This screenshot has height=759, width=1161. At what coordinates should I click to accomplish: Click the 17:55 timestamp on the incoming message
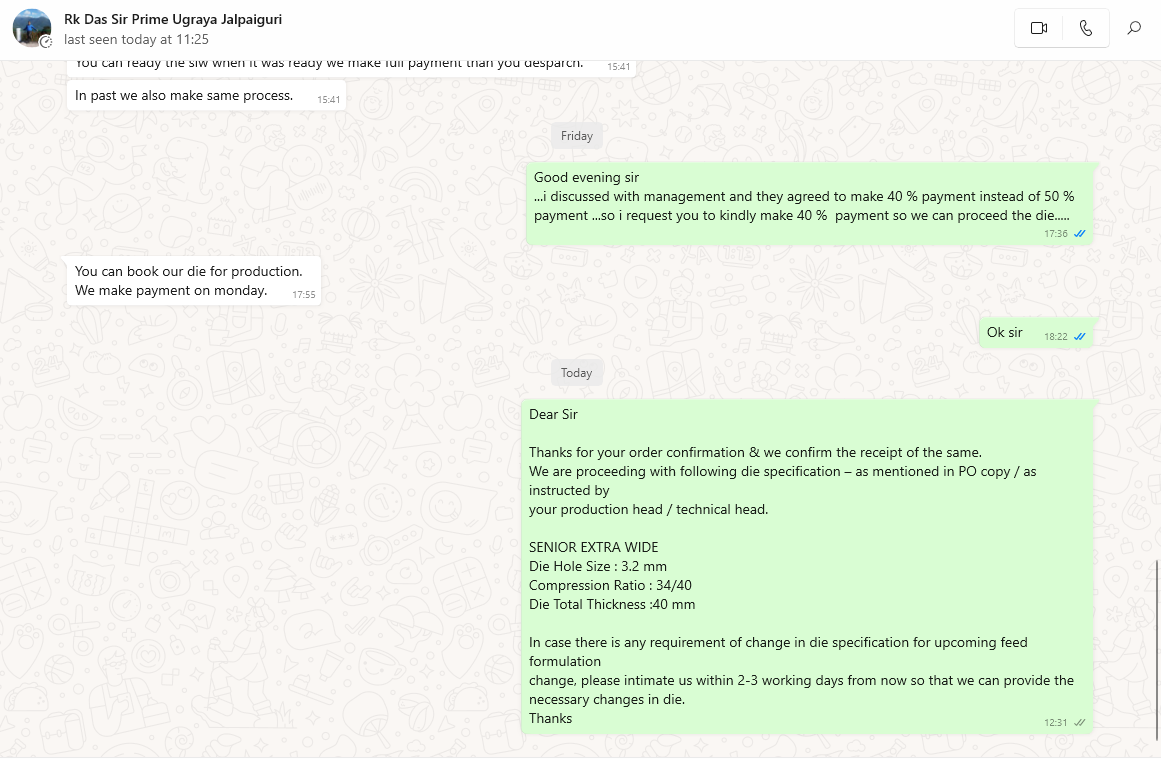click(304, 295)
